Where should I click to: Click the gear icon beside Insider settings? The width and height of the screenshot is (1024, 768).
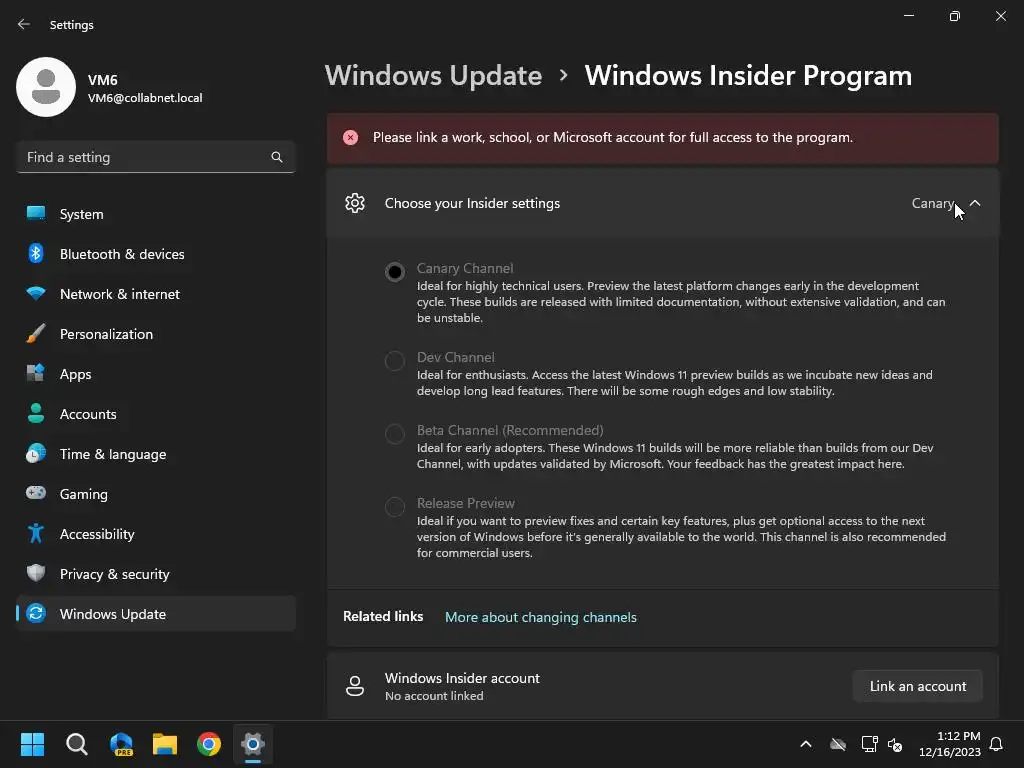coord(355,203)
